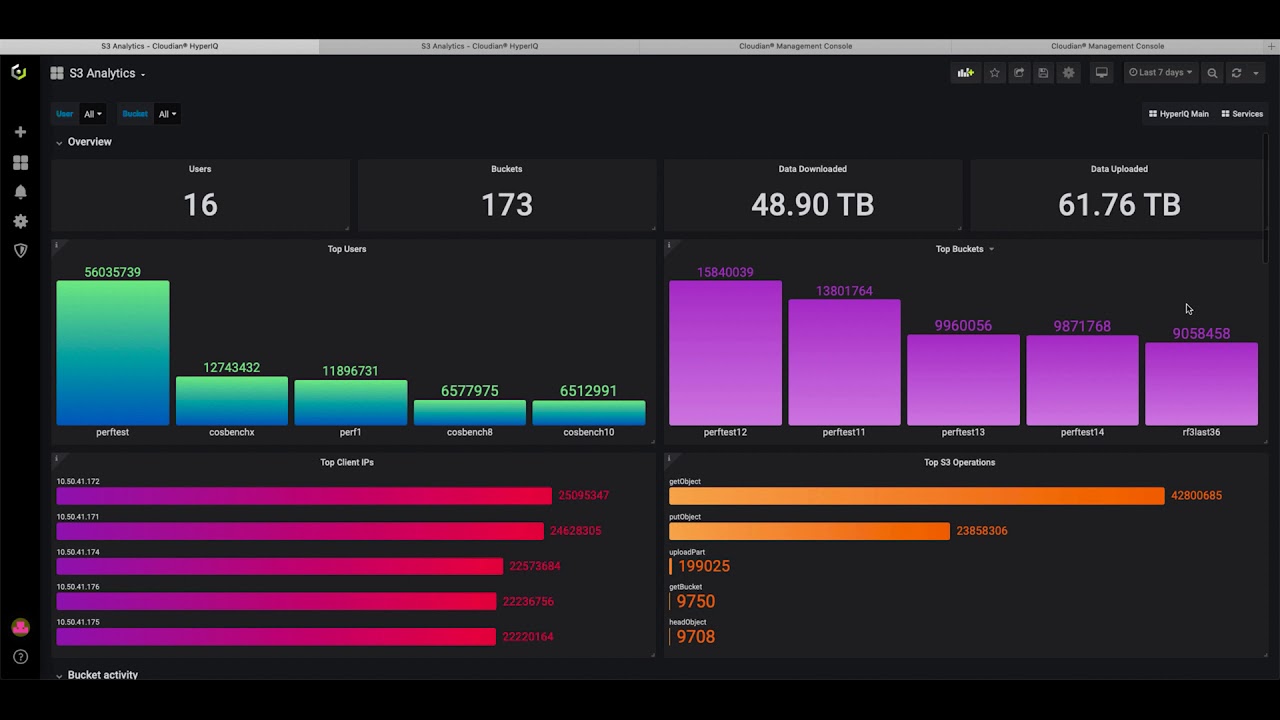Viewport: 1280px width, 720px height.
Task: Click the getBucket value 9750
Action: point(695,601)
